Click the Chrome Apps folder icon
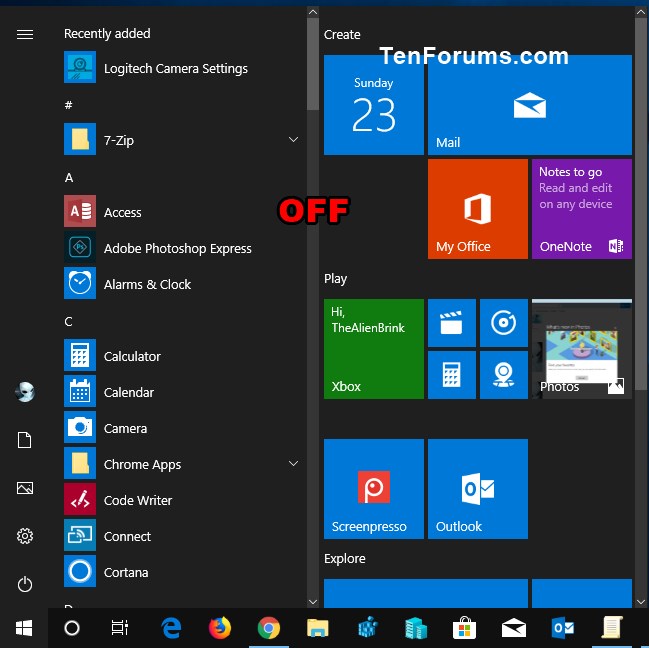649x648 pixels. pyautogui.click(x=80, y=463)
